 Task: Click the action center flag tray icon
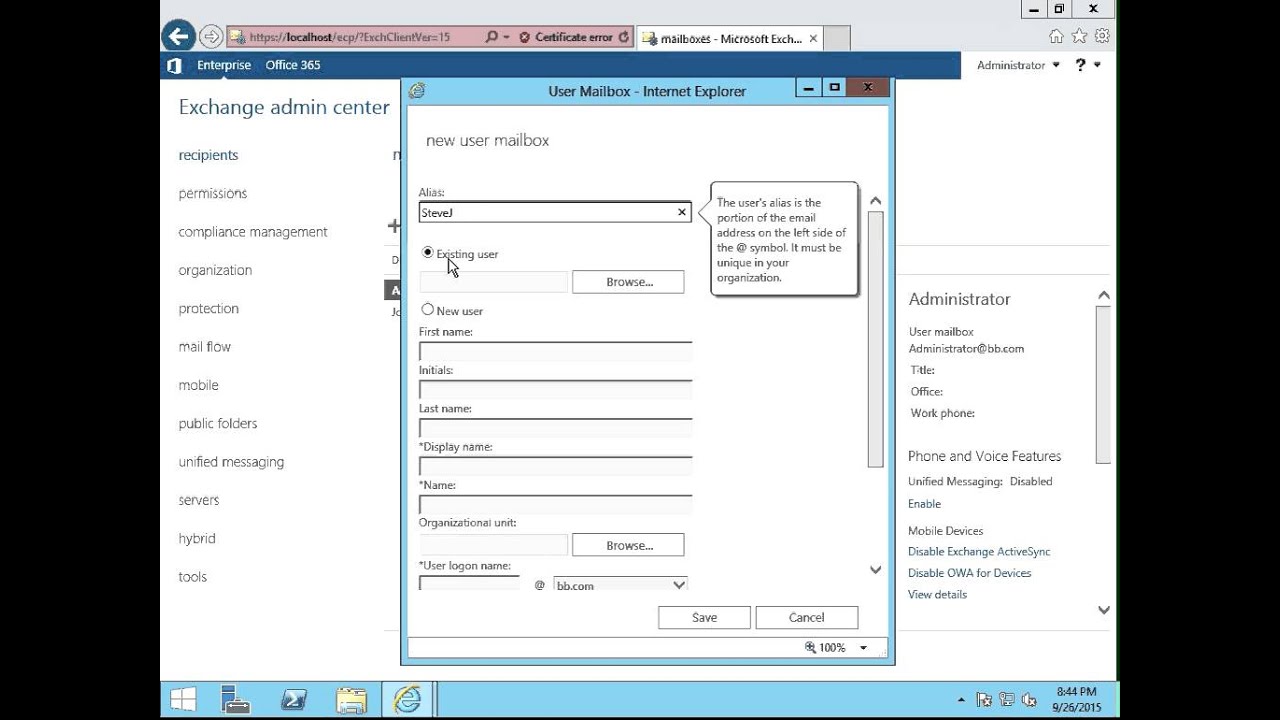point(984,700)
